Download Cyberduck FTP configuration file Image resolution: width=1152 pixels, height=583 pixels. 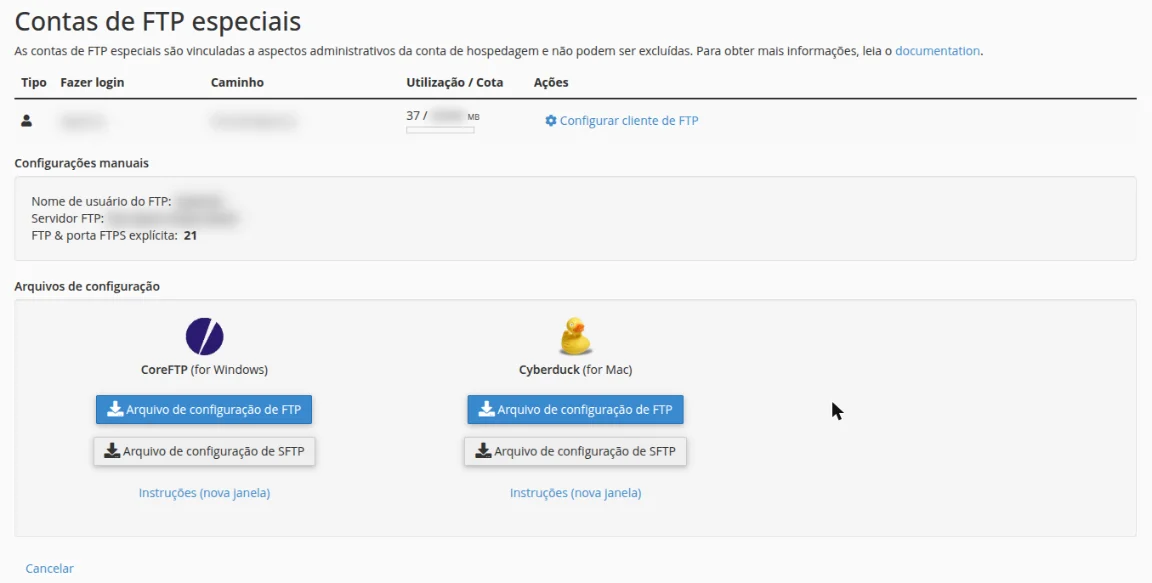pyautogui.click(x=575, y=410)
